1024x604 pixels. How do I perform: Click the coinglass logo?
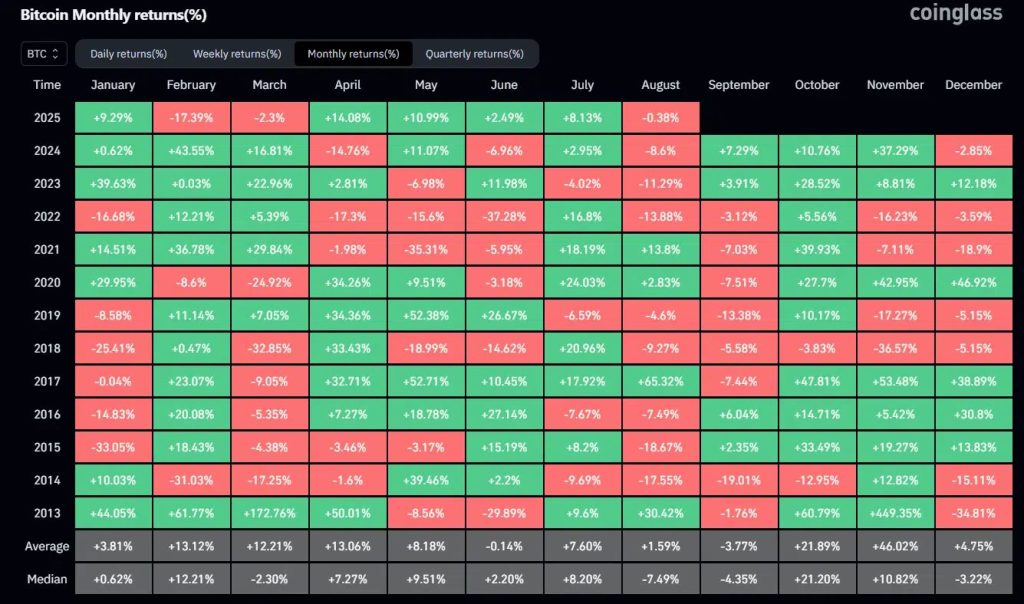tap(956, 14)
